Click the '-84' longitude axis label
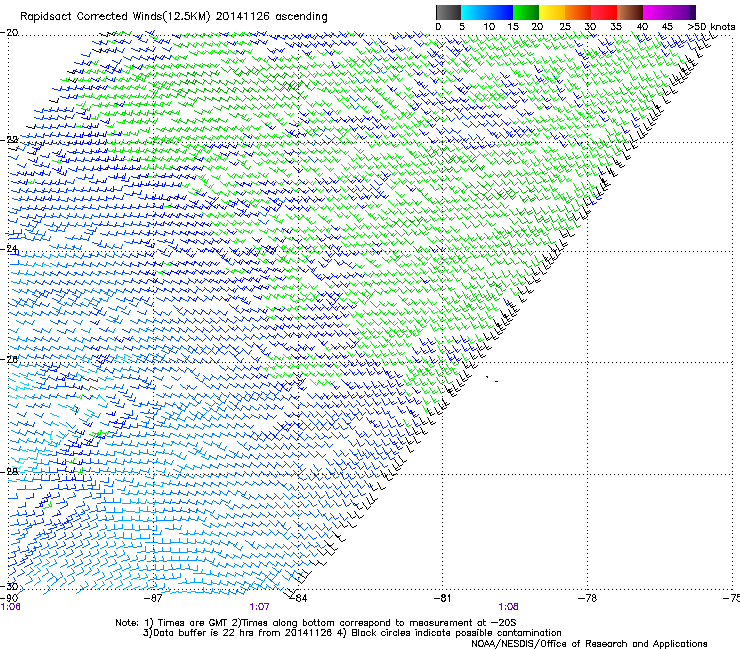 (x=298, y=598)
